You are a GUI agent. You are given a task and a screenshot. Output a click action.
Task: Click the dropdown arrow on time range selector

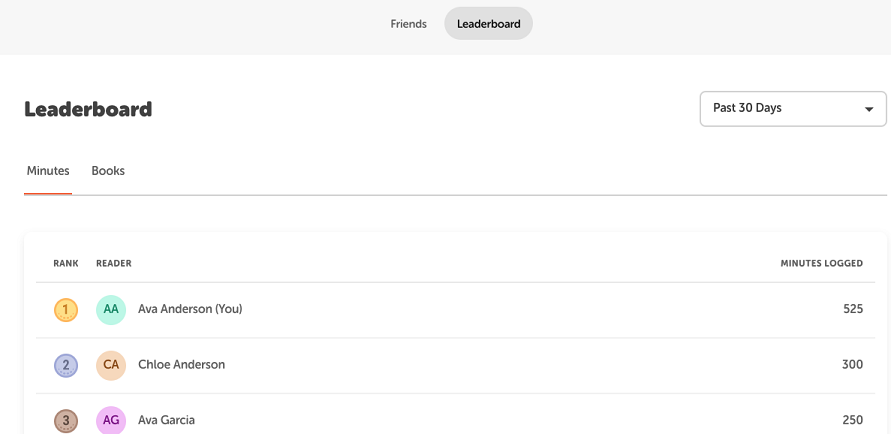pyautogui.click(x=869, y=109)
